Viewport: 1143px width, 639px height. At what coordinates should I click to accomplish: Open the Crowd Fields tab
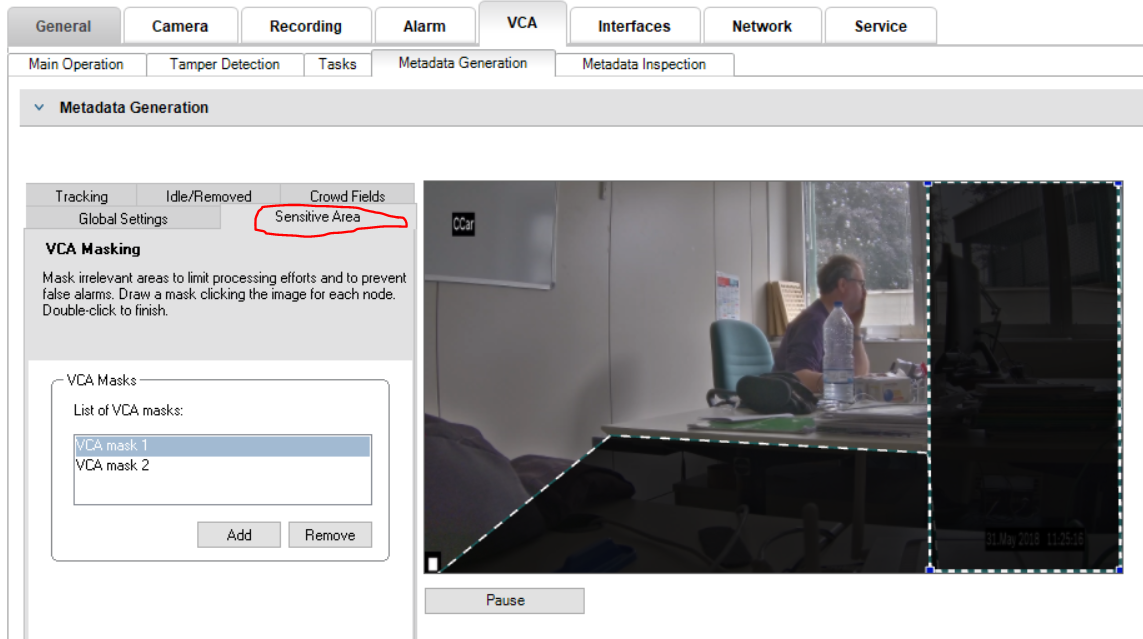click(347, 196)
